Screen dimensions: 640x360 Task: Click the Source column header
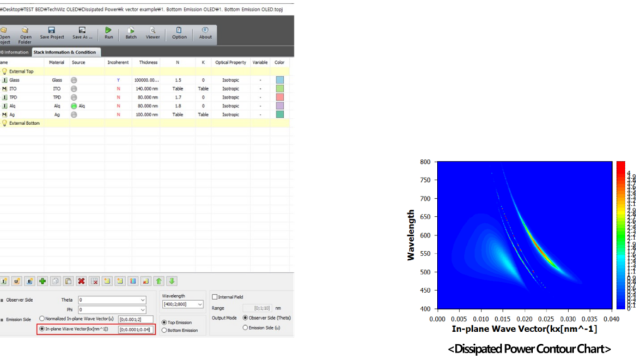click(x=78, y=62)
